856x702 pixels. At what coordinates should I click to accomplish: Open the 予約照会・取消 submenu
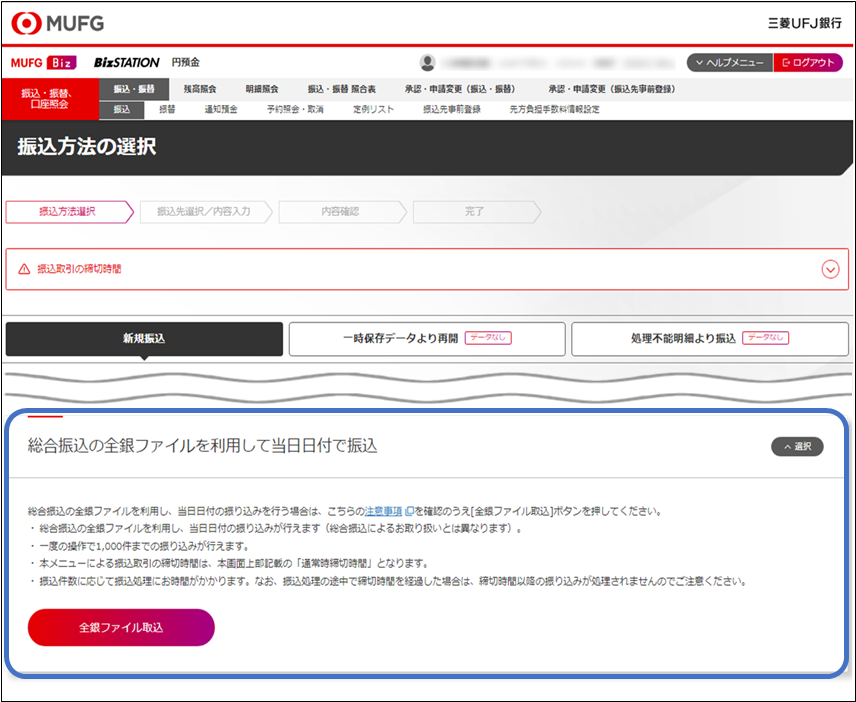pyautogui.click(x=295, y=109)
